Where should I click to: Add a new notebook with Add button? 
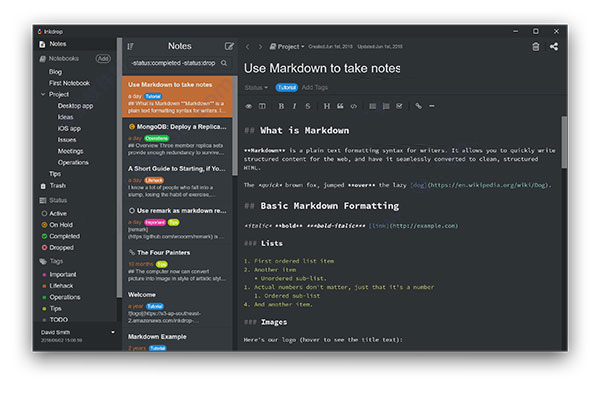click(x=103, y=59)
